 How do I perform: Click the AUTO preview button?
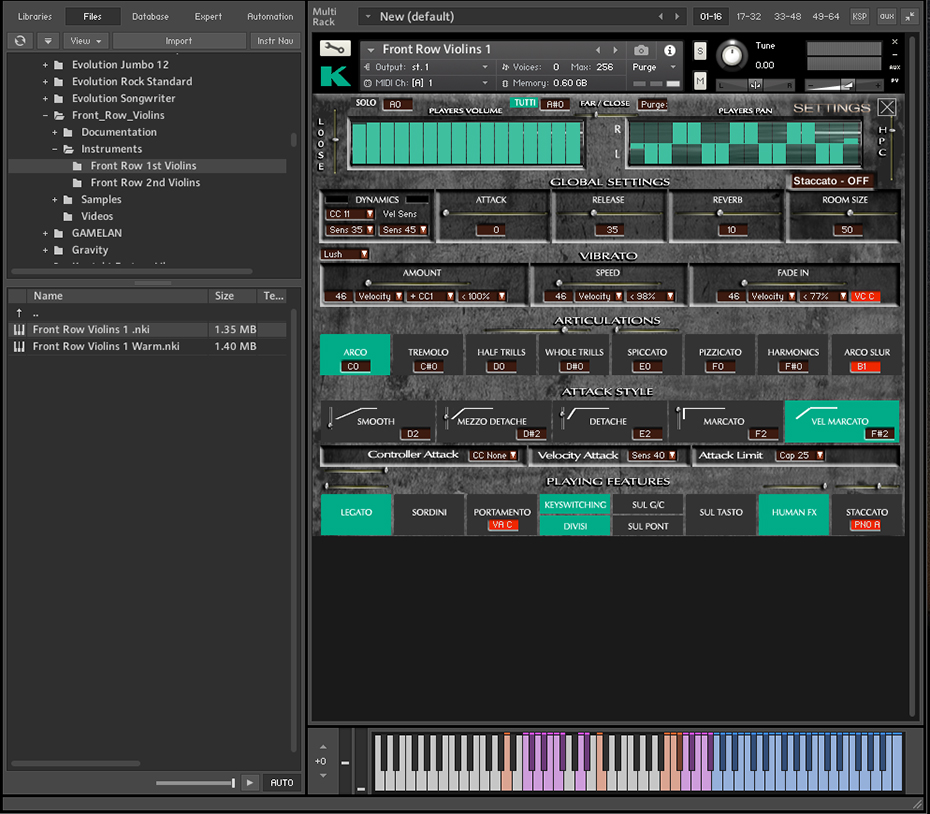click(x=282, y=783)
